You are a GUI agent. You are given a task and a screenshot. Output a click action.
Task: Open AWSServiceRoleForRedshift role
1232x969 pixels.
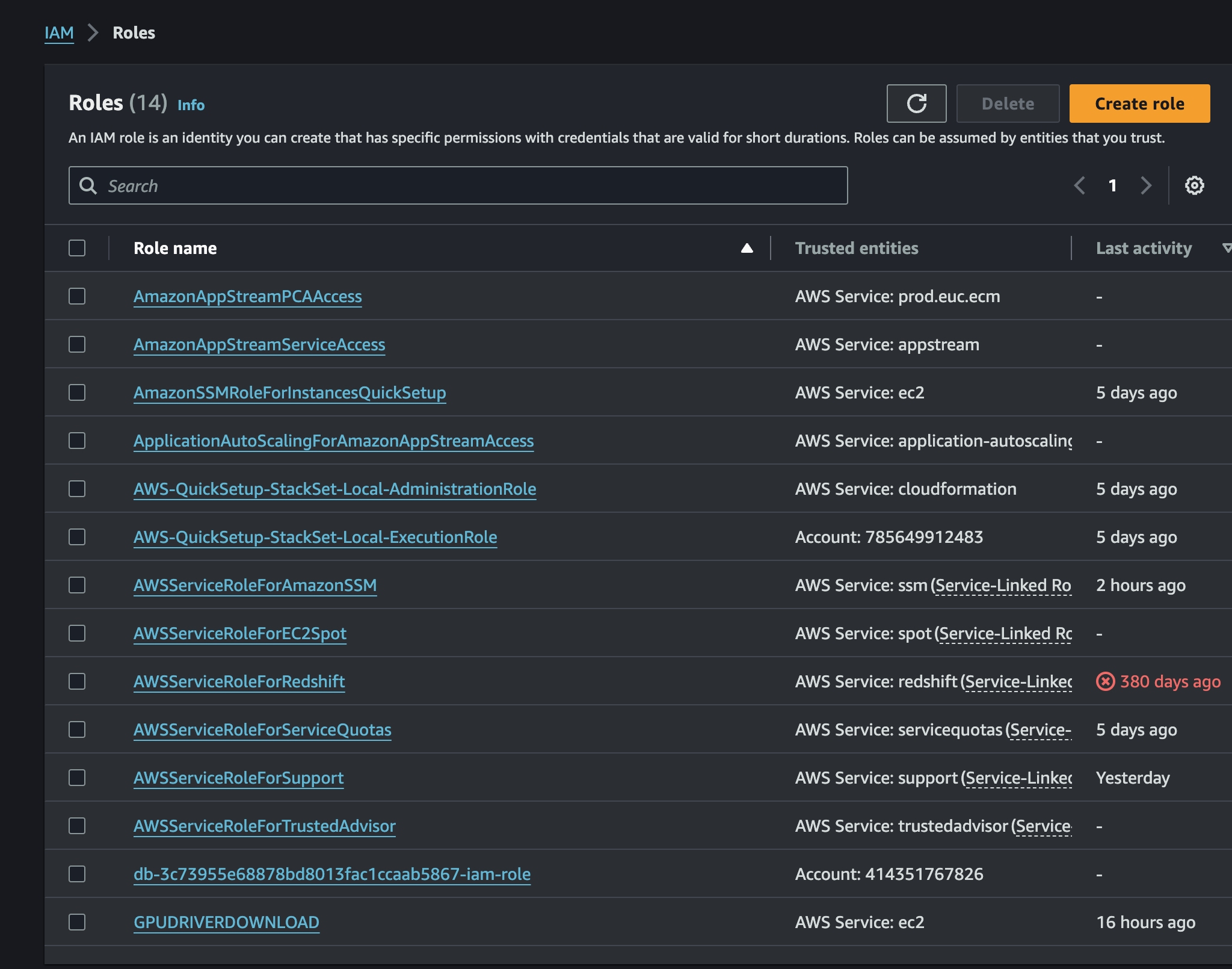[239, 681]
